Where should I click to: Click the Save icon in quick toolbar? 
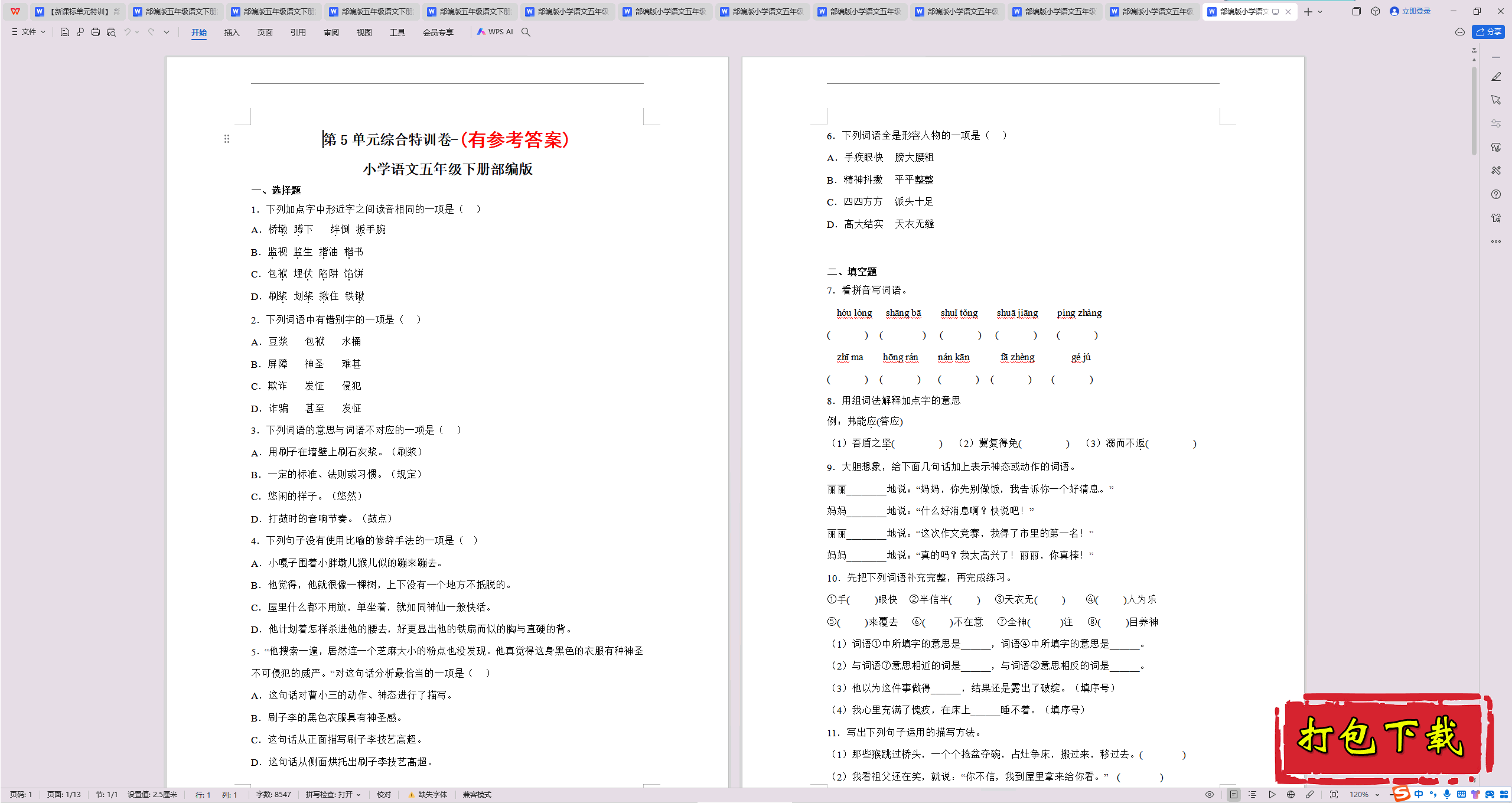[x=65, y=32]
